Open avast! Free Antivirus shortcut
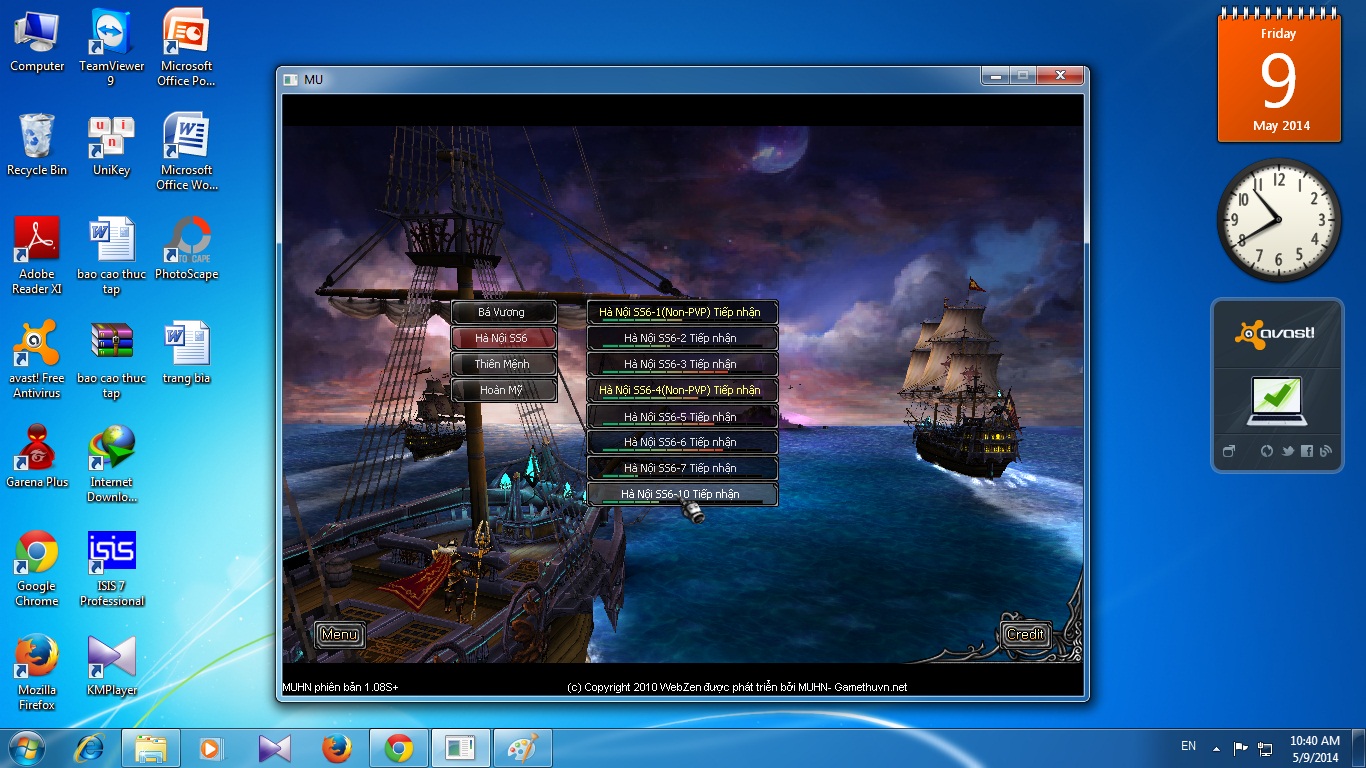The height and width of the screenshot is (768, 1366). [37, 360]
